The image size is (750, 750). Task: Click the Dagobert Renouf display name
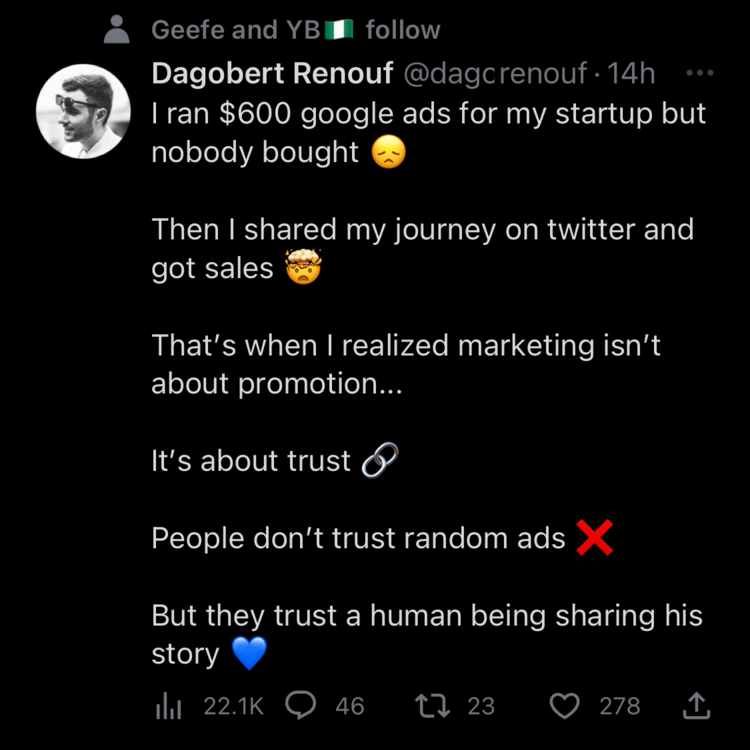pos(272,74)
